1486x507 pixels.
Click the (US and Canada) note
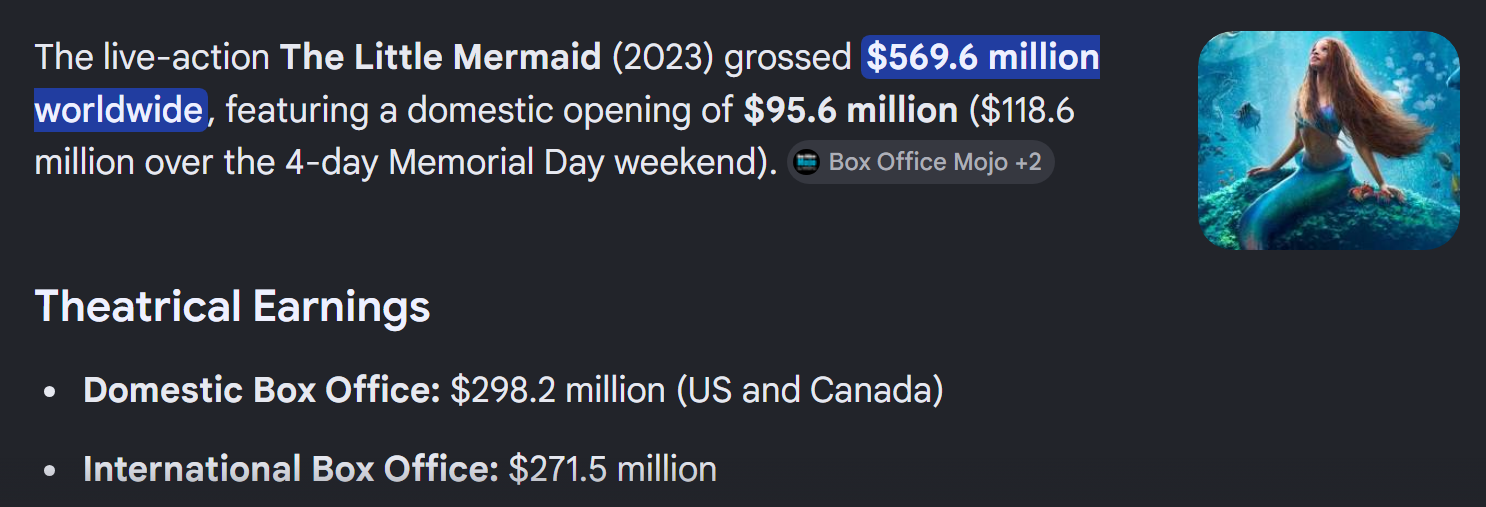809,390
